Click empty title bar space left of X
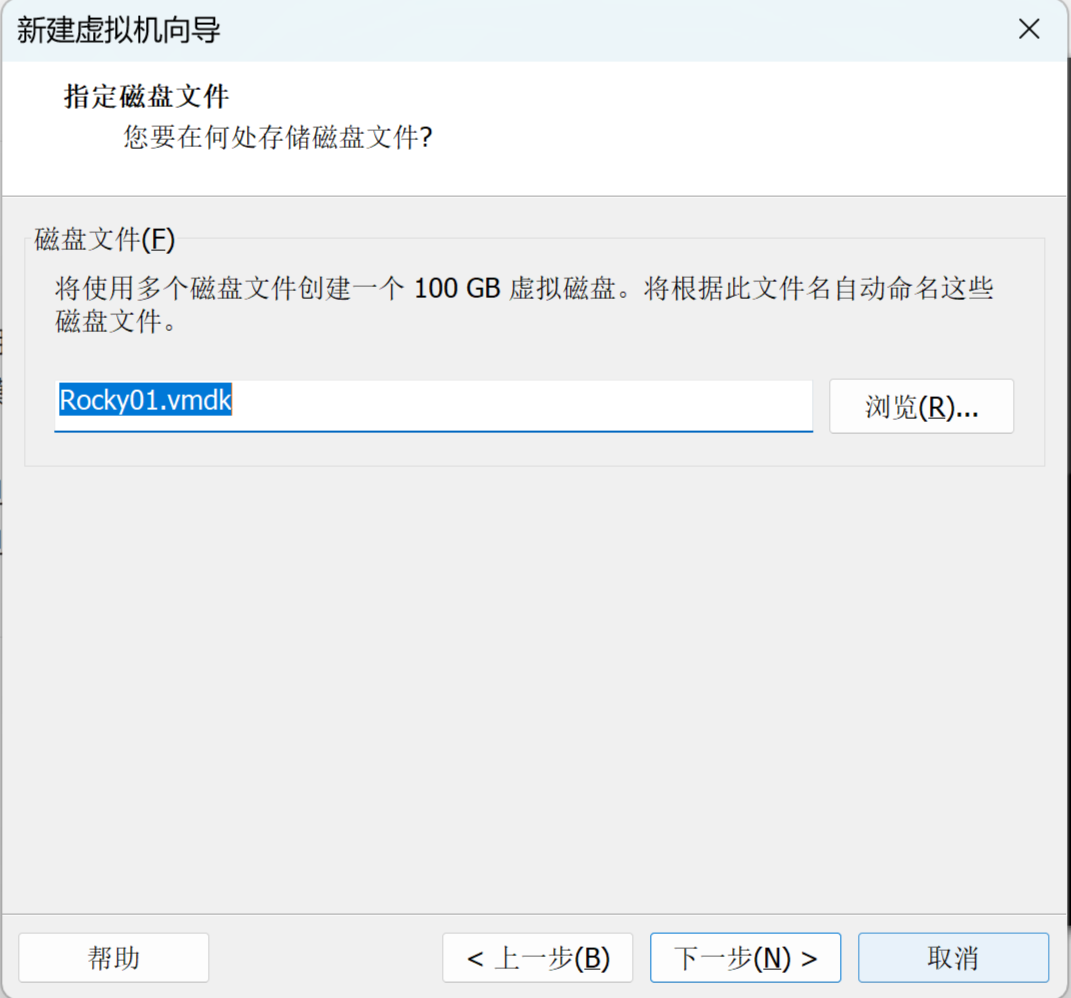Screen dimensions: 1071x998 coord(615,30)
